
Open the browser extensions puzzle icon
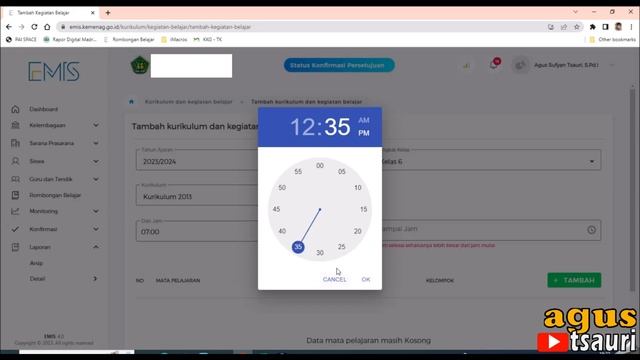tap(592, 27)
